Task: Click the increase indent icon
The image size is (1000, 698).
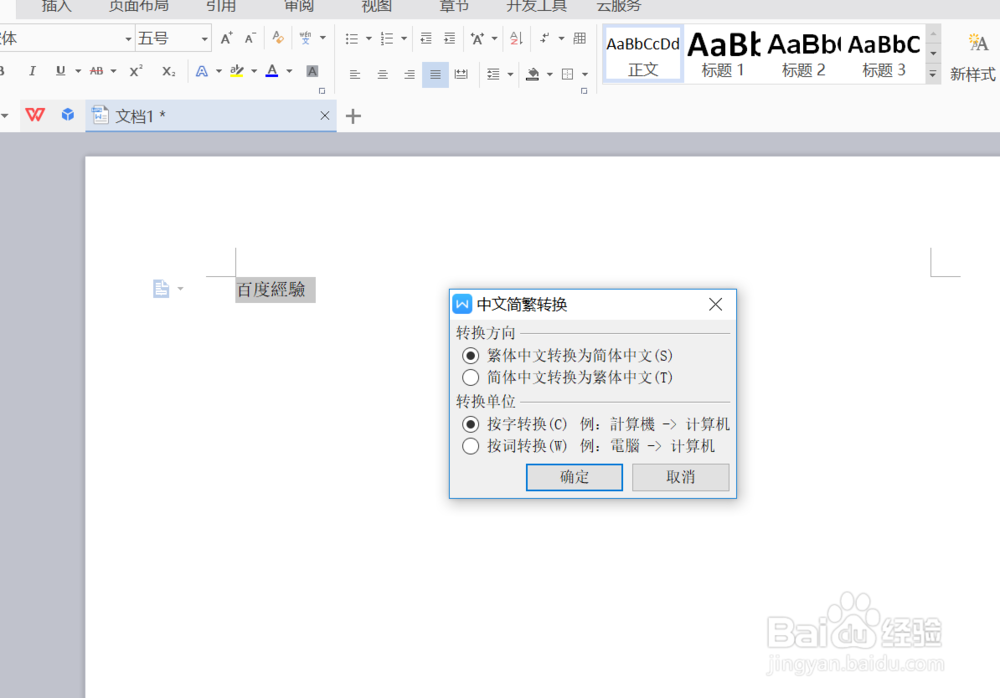Action: click(x=450, y=39)
